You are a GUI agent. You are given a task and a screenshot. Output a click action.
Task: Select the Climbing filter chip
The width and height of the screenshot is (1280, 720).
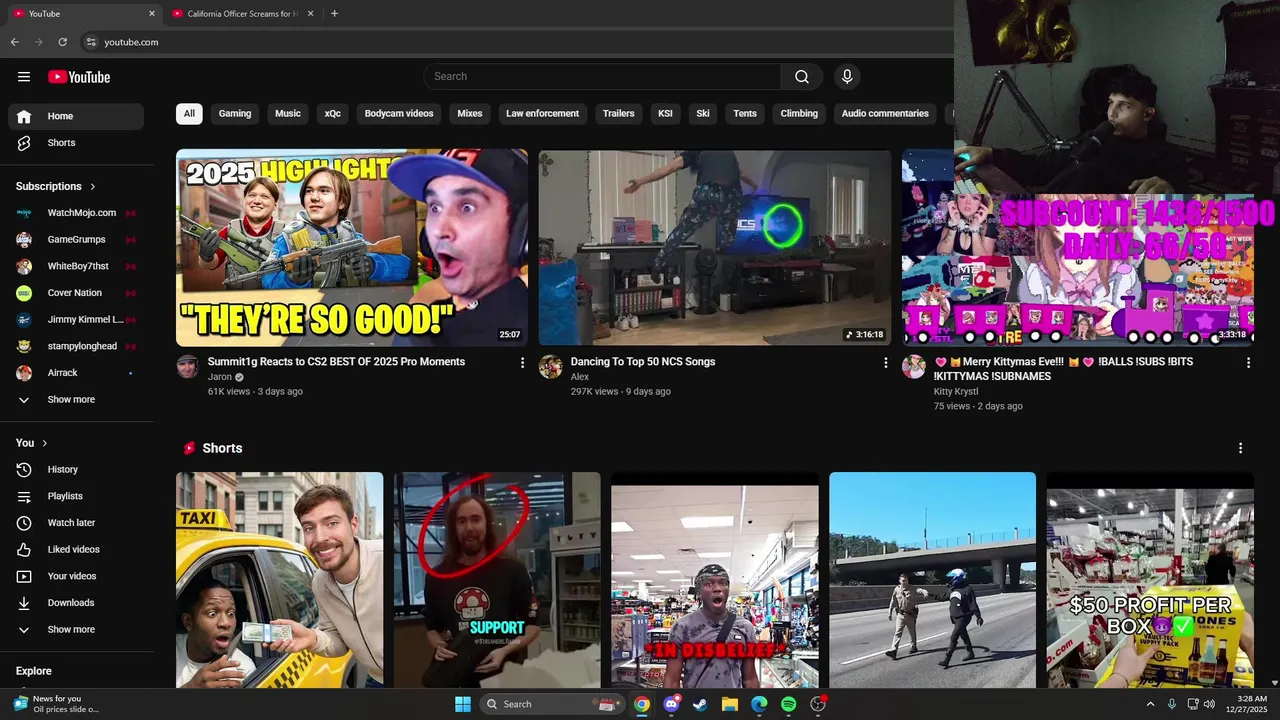(799, 114)
